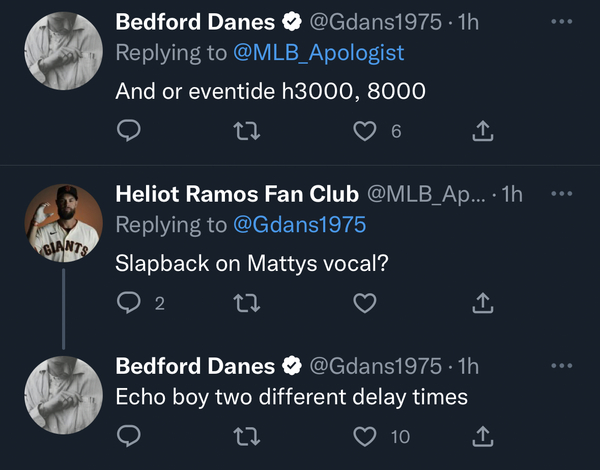This screenshot has width=600, height=470.
Task: Like the 'Echo boy' tweet with 10 likes
Action: (365, 436)
